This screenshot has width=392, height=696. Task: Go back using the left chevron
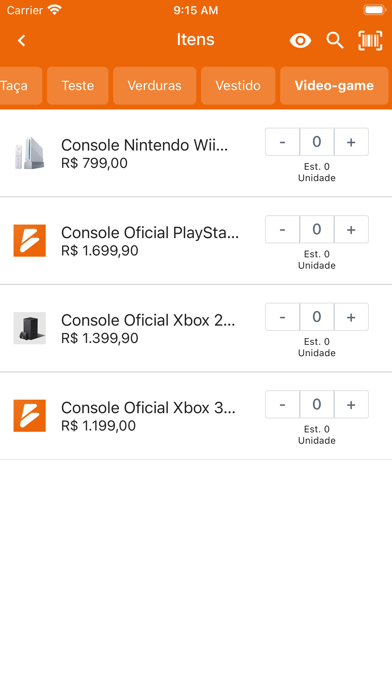tap(21, 40)
